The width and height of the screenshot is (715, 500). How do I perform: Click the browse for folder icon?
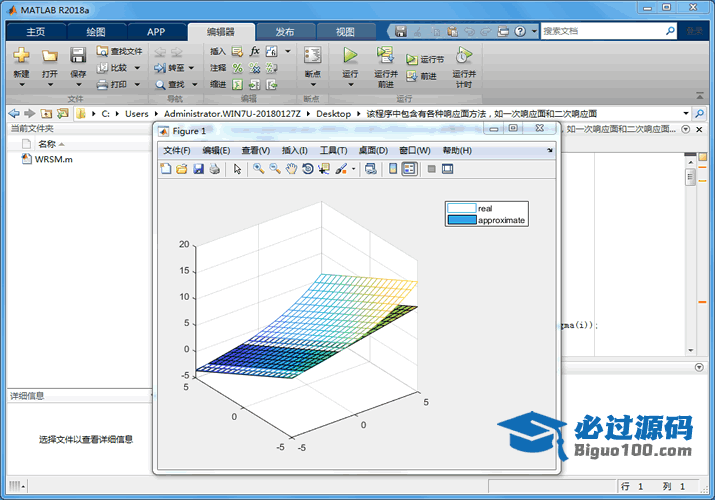pos(62,113)
